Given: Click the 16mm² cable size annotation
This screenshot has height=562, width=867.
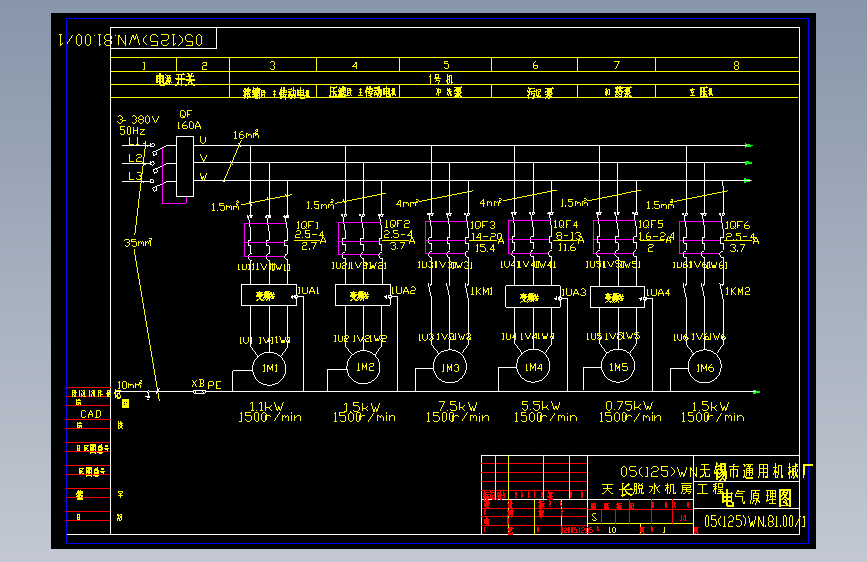Looking at the screenshot, I should tap(246, 134).
